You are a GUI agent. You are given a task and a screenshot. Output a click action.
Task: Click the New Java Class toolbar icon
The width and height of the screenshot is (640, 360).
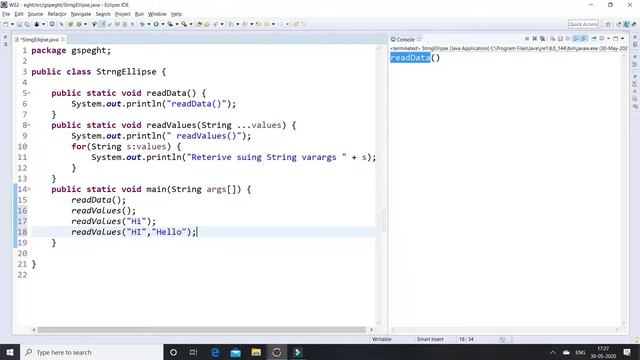click(79, 24)
